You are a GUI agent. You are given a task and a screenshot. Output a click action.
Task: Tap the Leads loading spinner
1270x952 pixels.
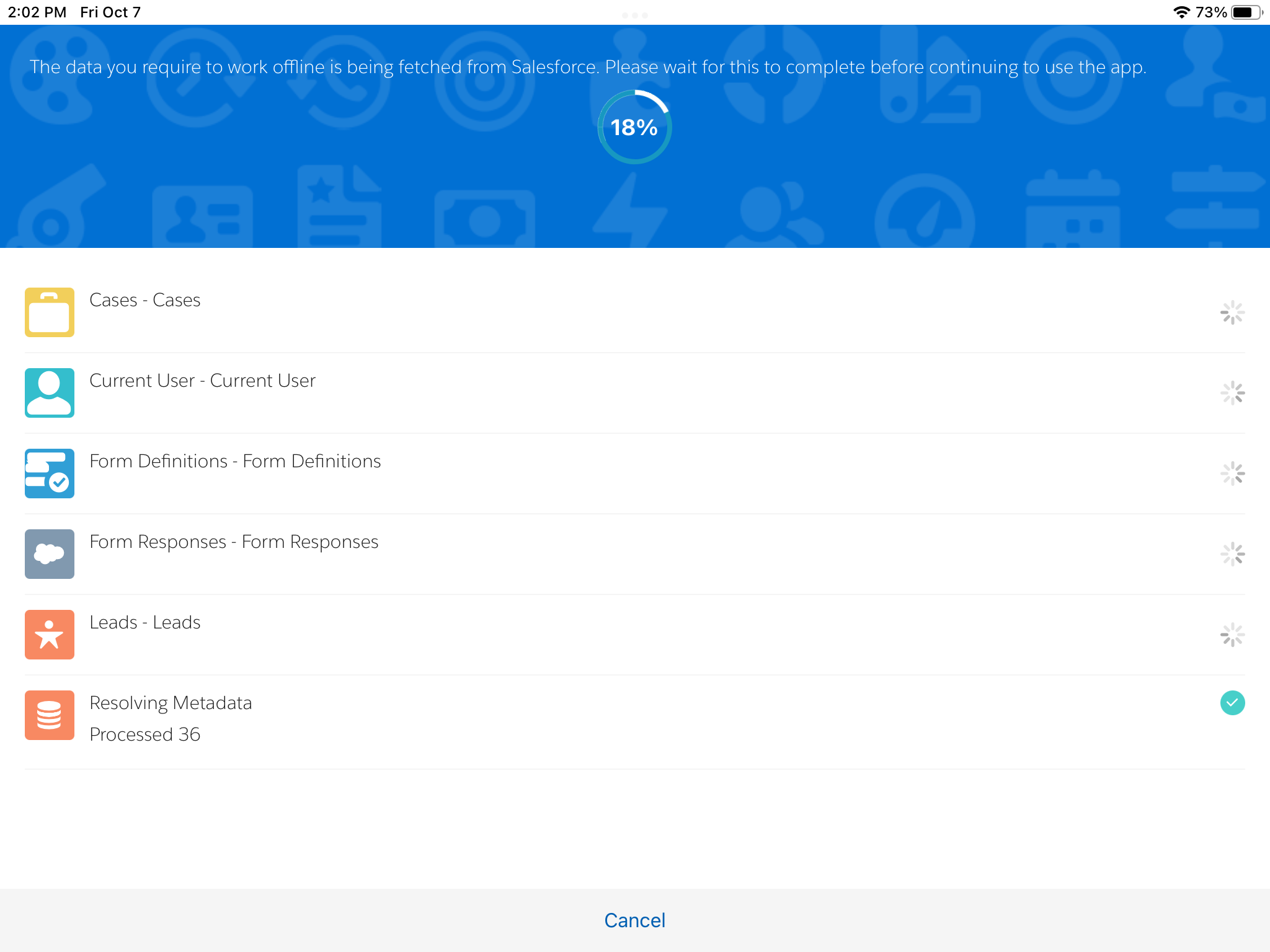coord(1232,635)
